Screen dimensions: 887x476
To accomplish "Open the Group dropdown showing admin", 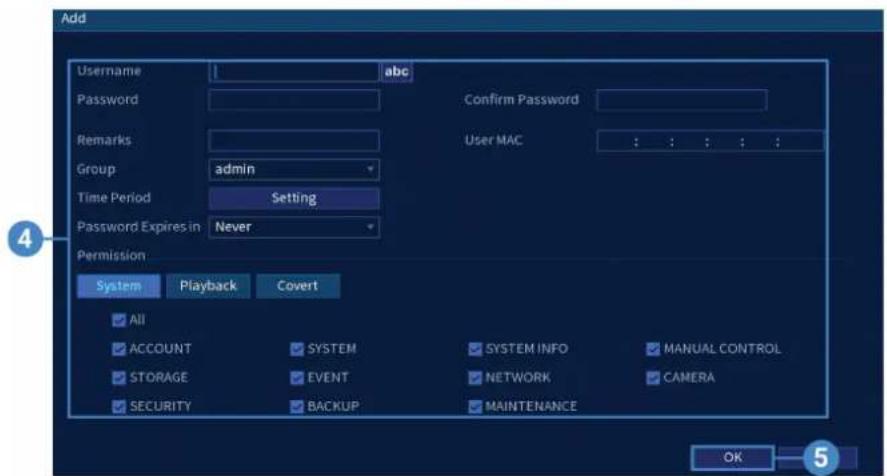I will click(x=294, y=169).
